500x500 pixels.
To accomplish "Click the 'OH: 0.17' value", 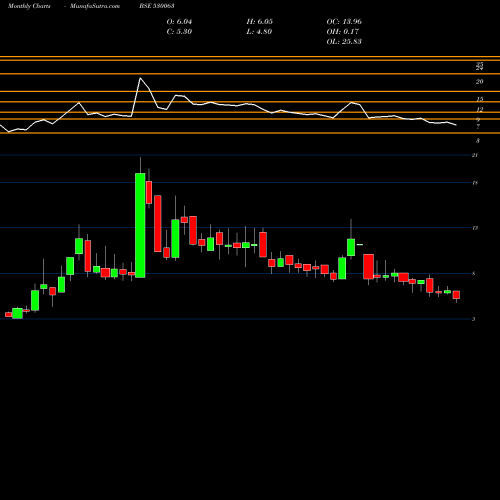I will 343,32.
